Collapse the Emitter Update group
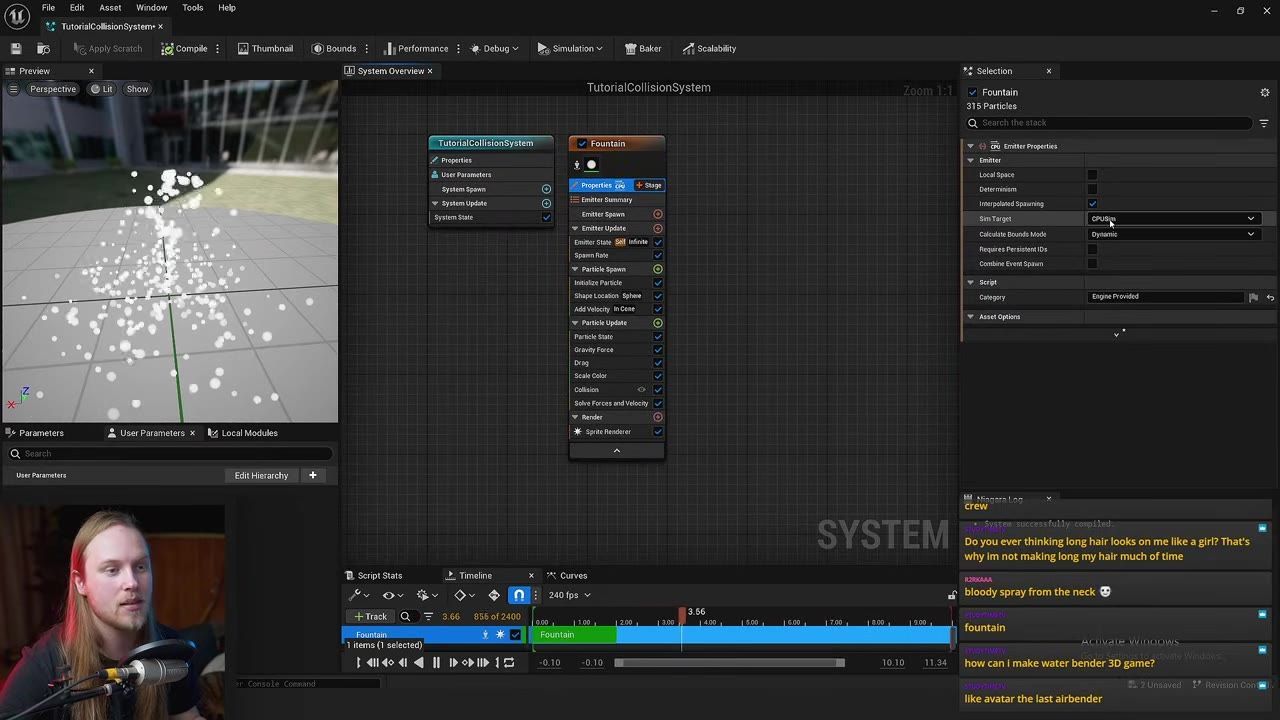This screenshot has height=720, width=1280. tap(575, 228)
